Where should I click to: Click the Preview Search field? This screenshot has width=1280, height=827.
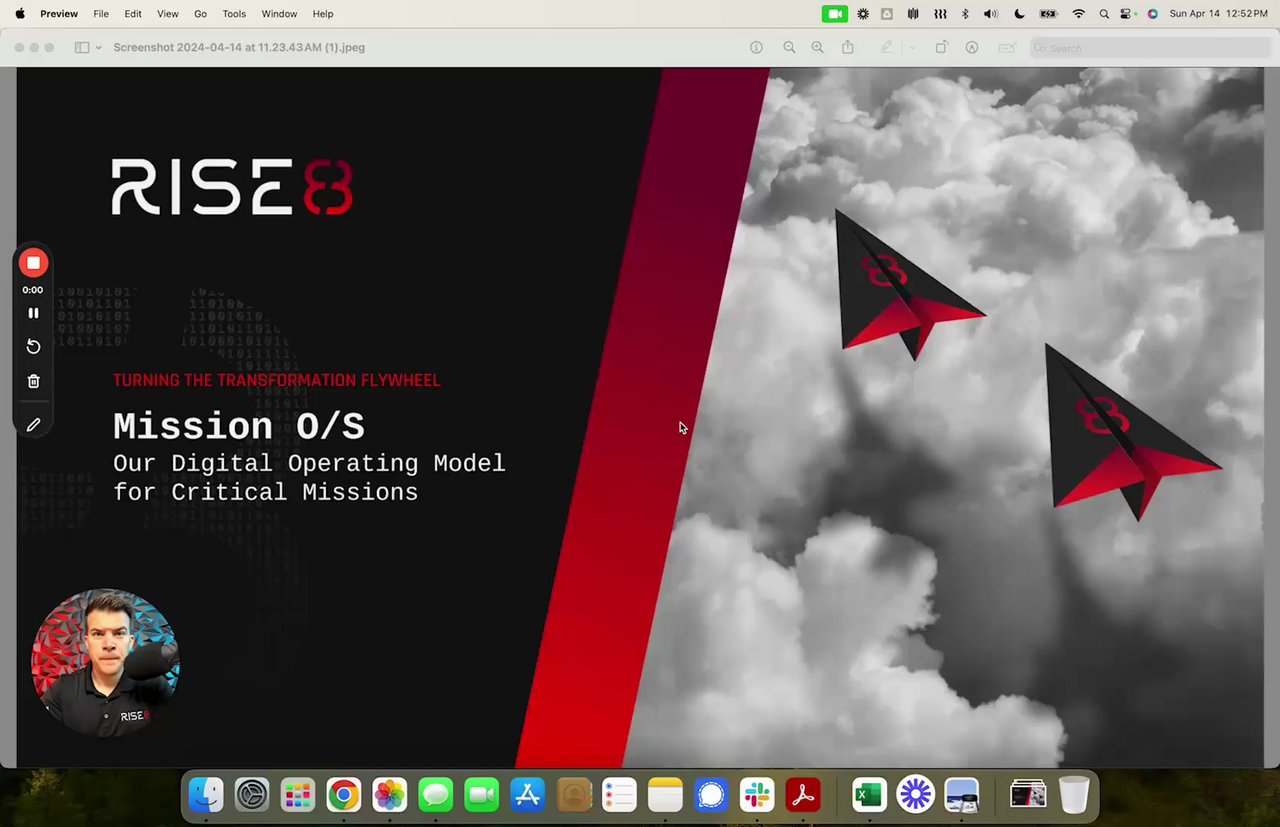pos(1150,48)
